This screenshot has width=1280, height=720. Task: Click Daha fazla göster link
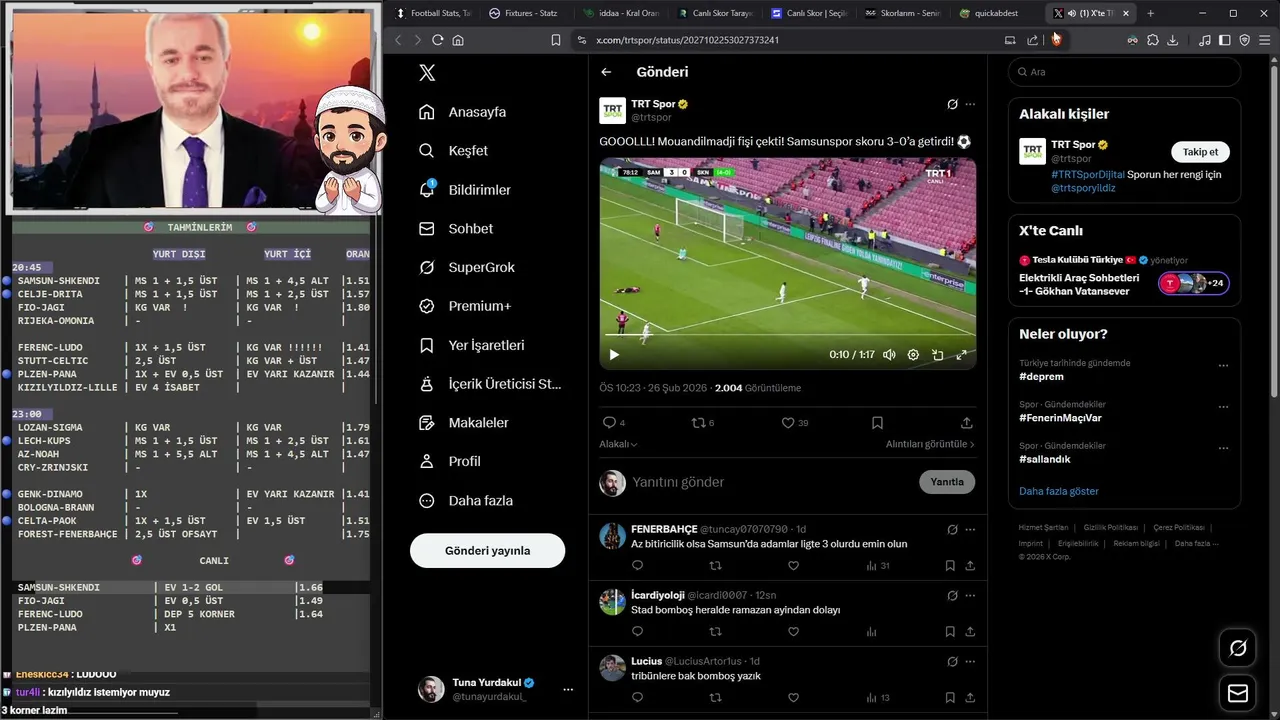click(x=1058, y=491)
